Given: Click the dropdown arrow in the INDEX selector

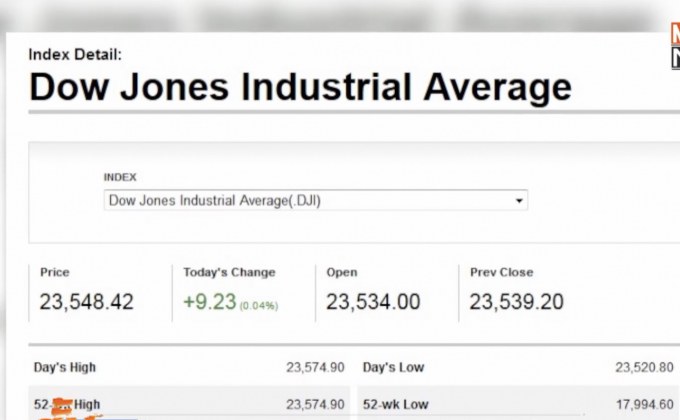Looking at the screenshot, I should click(519, 201).
